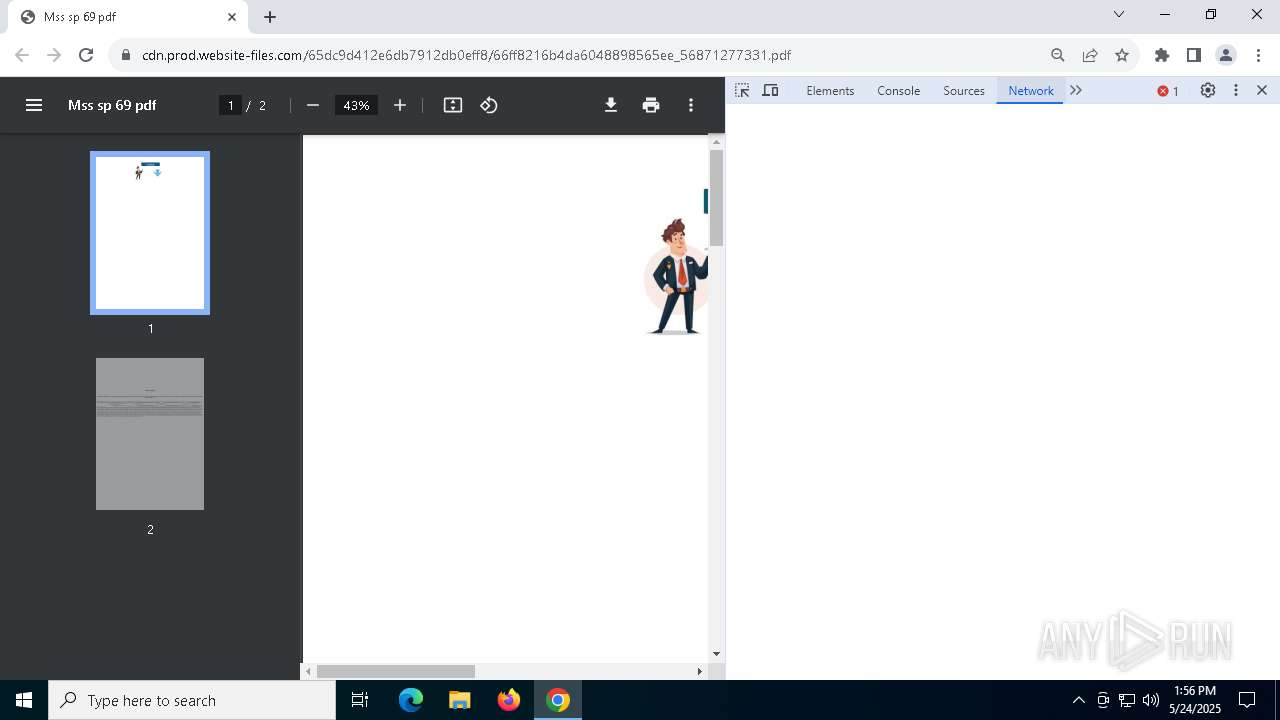
Task: Open File Explorer from taskbar
Action: pos(459,700)
